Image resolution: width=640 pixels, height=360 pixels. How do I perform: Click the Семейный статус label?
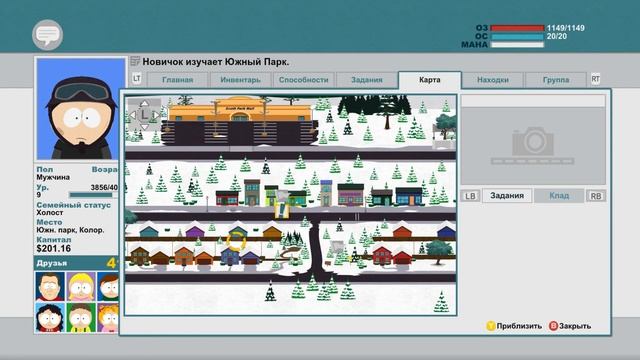tap(73, 205)
